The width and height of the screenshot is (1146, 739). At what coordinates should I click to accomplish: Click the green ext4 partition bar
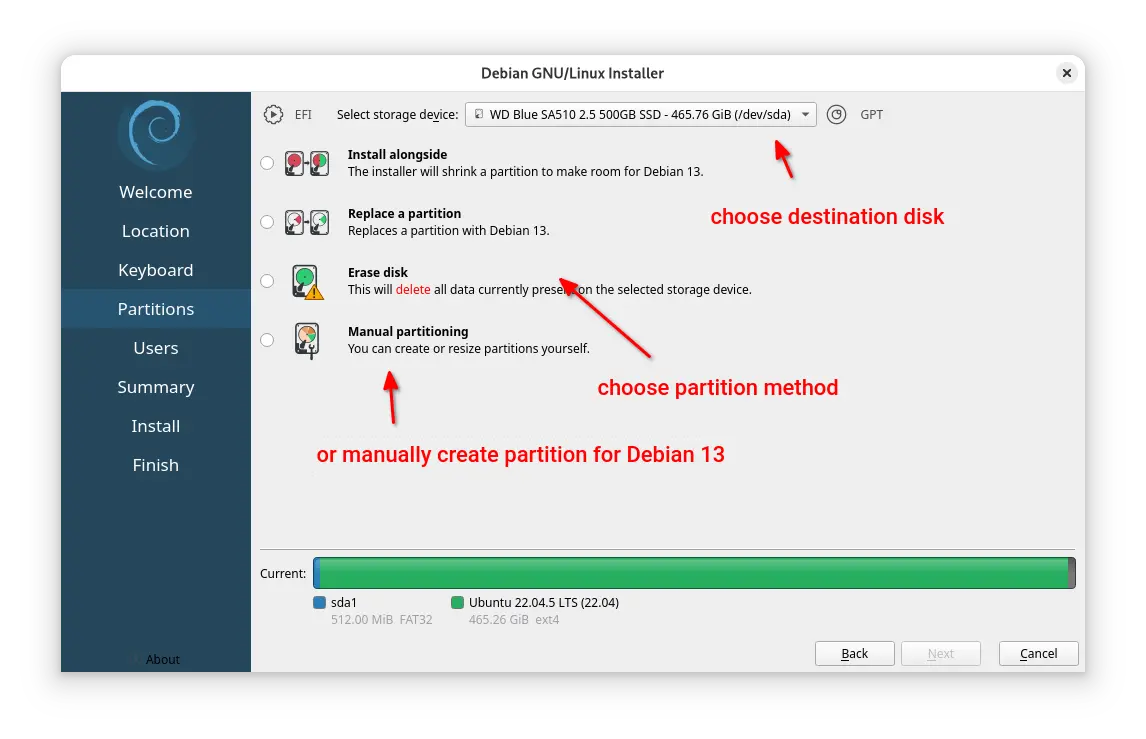[694, 573]
